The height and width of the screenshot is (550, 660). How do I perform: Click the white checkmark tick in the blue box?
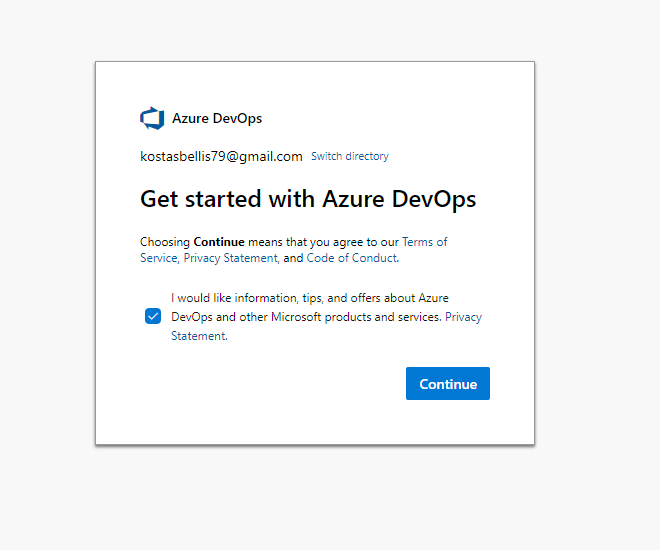pos(153,317)
